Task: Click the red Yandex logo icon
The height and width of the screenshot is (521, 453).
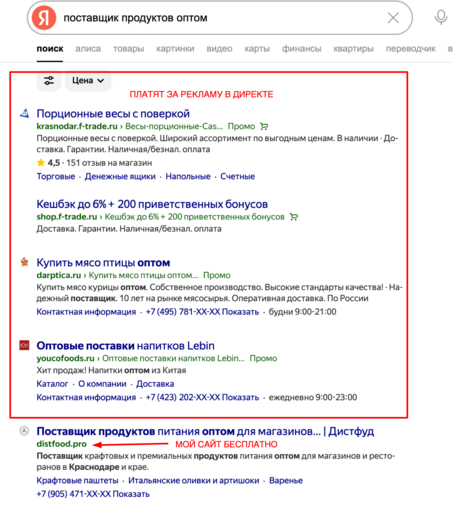Action: [x=44, y=18]
